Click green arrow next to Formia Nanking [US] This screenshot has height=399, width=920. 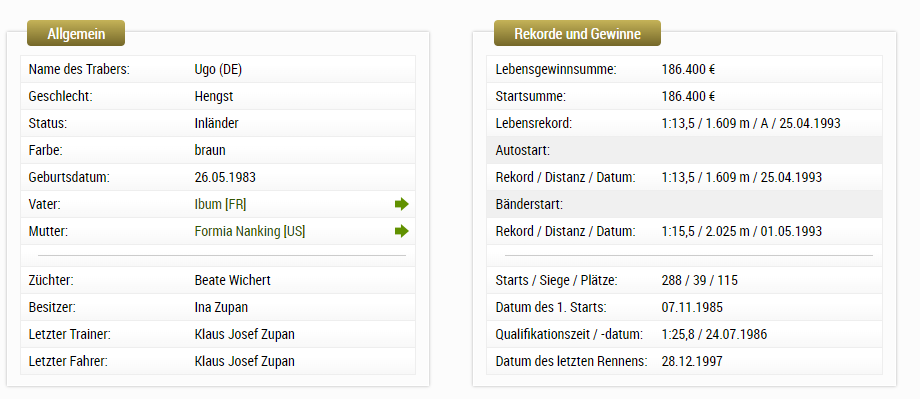pyautogui.click(x=401, y=231)
